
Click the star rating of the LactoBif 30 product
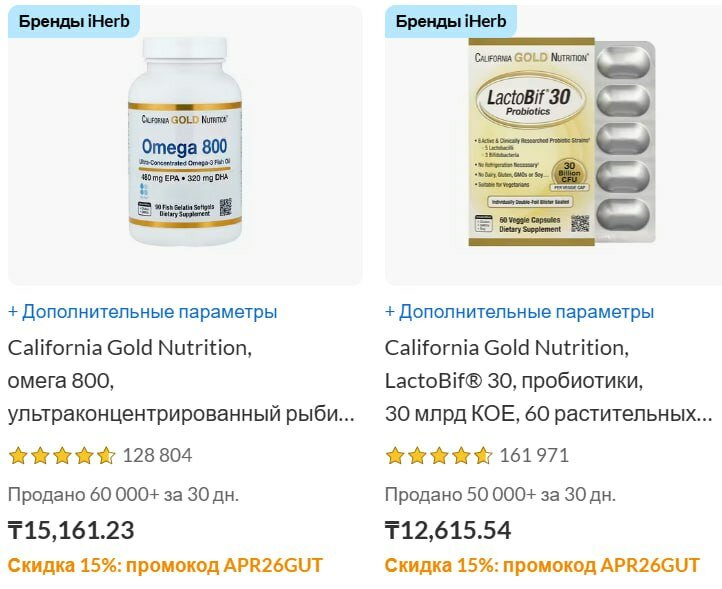(x=439, y=455)
